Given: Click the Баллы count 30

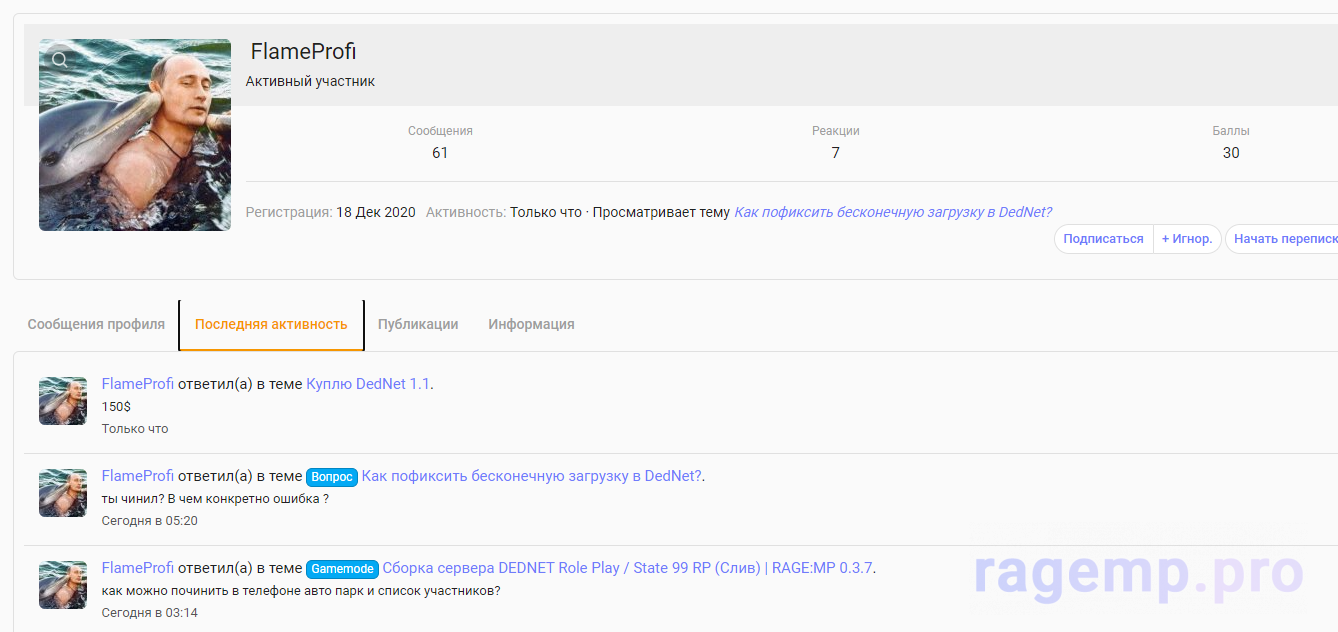Looking at the screenshot, I should [x=1231, y=153].
